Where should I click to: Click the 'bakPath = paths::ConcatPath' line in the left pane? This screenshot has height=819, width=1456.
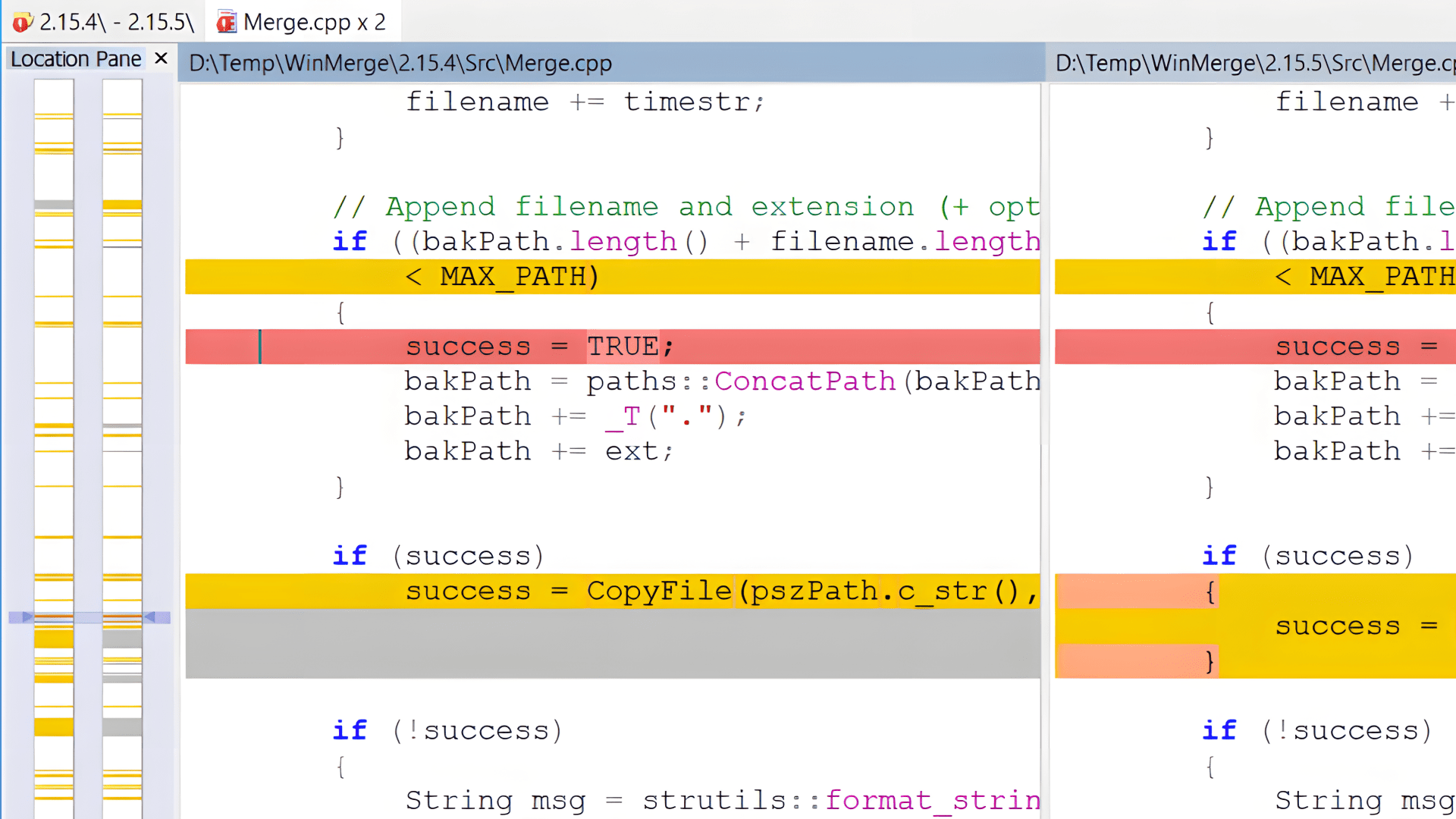click(722, 381)
